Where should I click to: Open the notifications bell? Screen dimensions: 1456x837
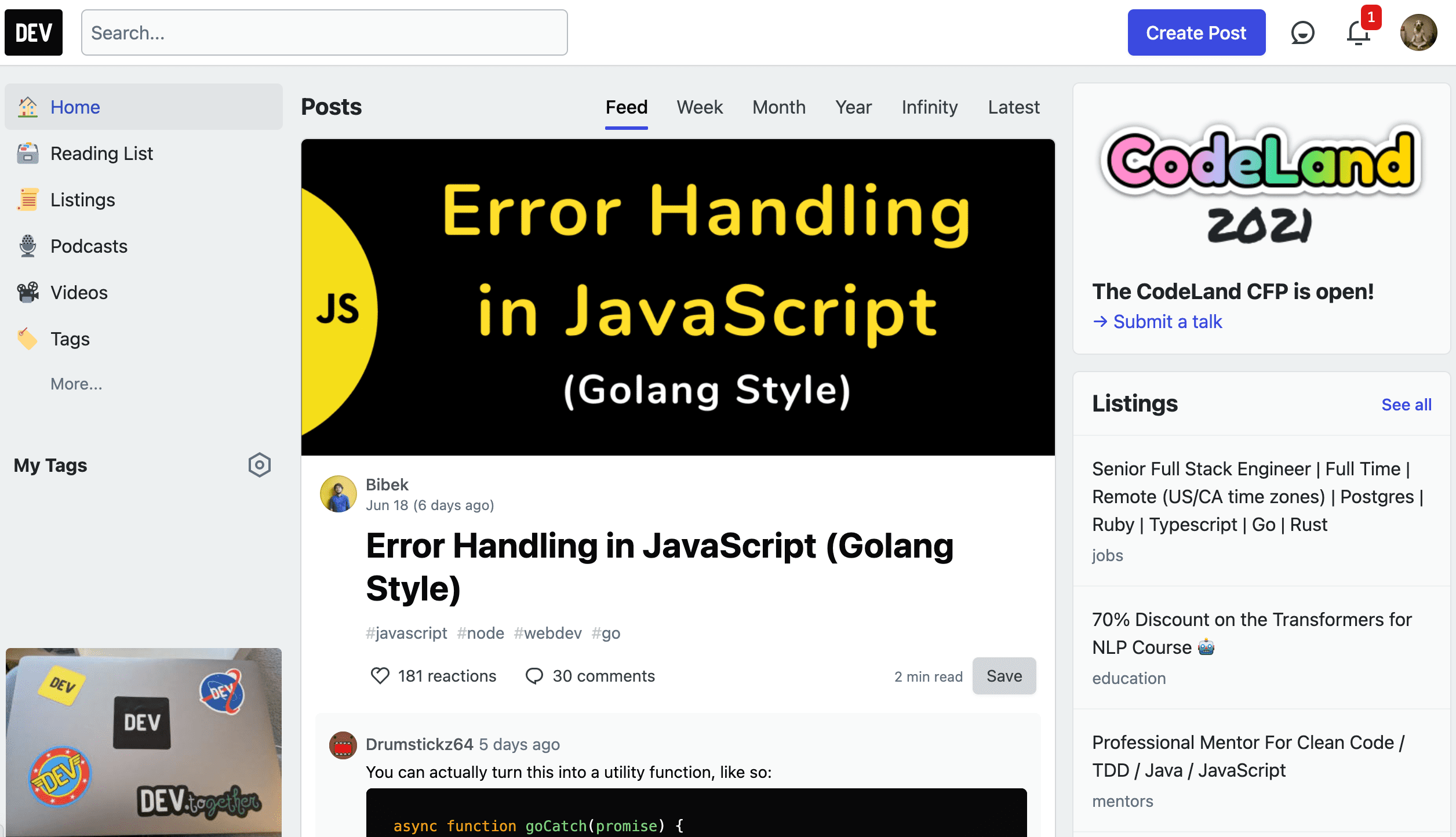1358,32
